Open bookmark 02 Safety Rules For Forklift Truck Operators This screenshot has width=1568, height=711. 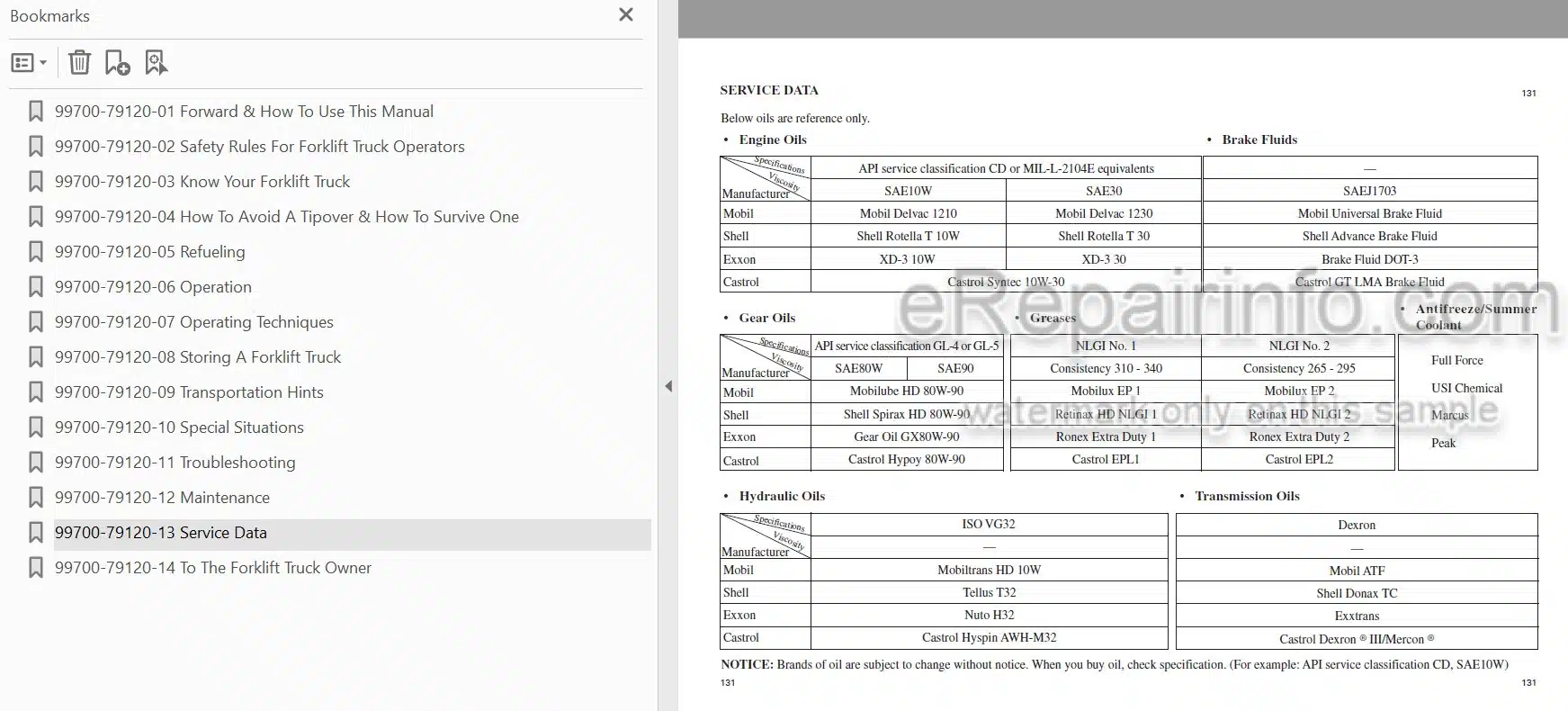(259, 147)
